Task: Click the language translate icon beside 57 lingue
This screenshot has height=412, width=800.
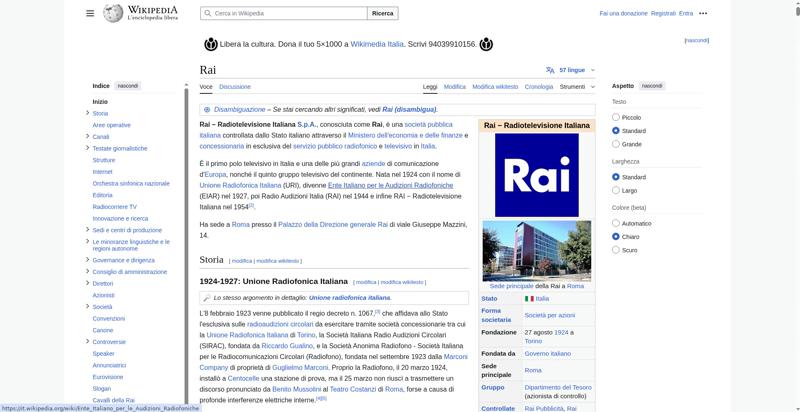Action: (550, 70)
